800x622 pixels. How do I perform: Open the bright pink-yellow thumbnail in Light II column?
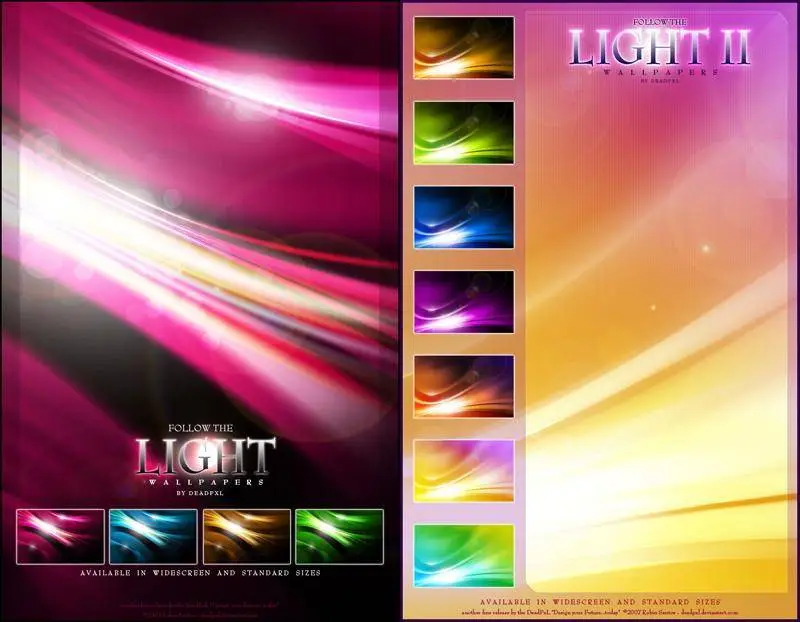tap(464, 471)
